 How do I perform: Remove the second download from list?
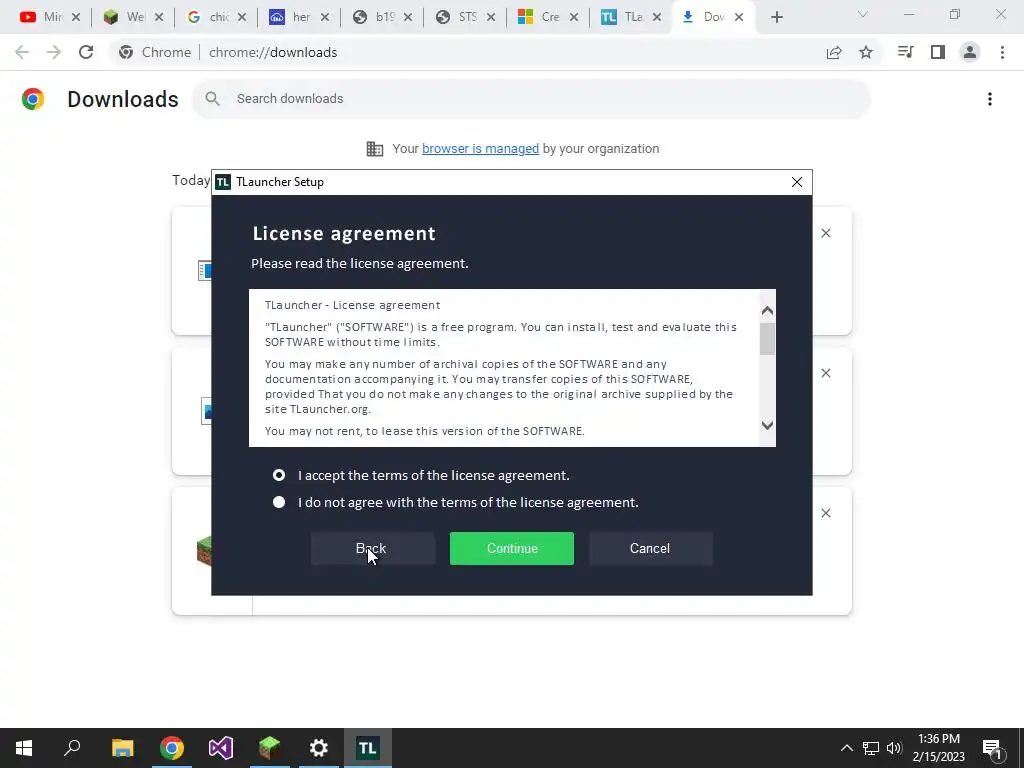pyautogui.click(x=826, y=373)
